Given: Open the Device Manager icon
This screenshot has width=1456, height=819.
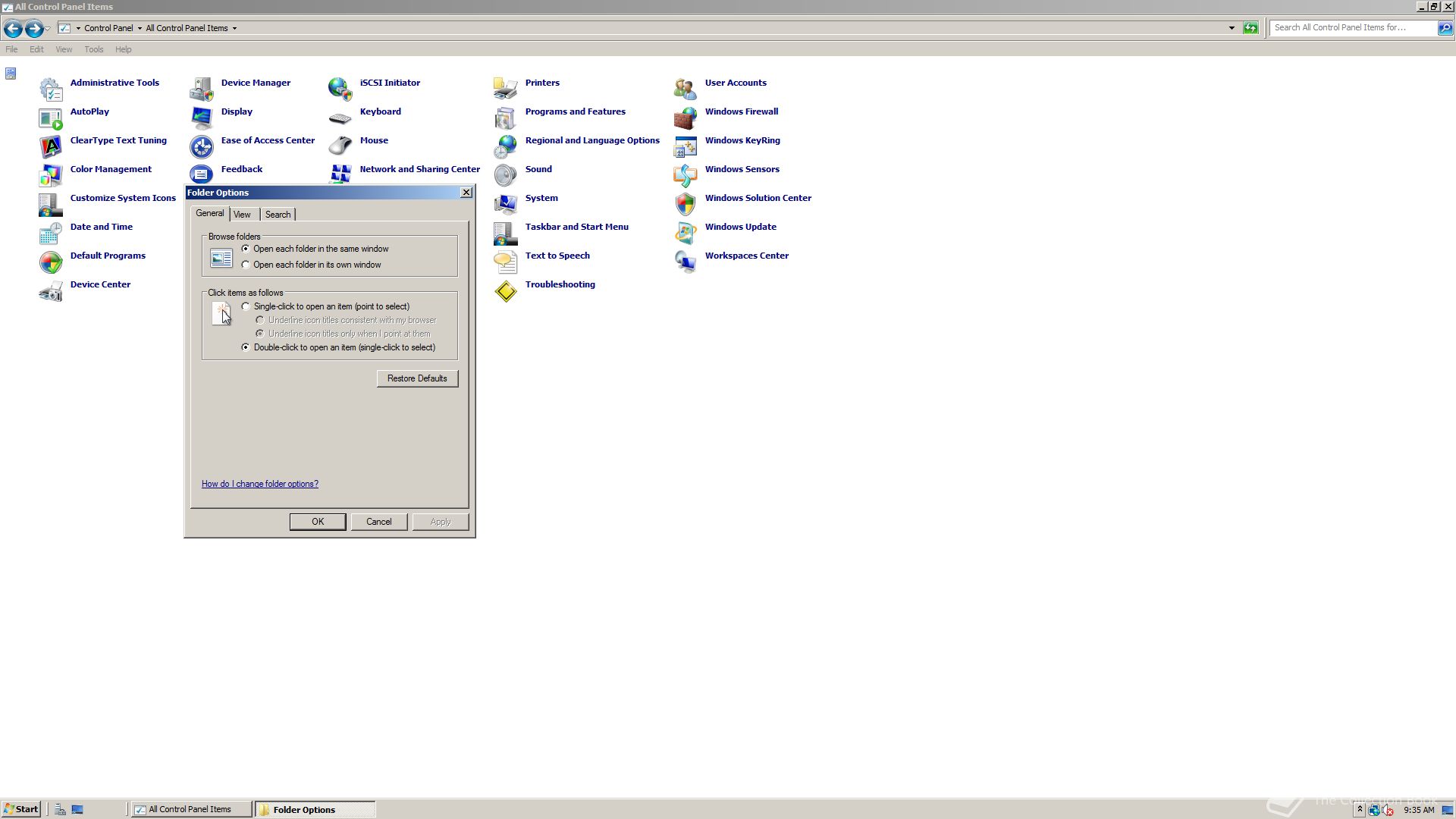Looking at the screenshot, I should 202,89.
